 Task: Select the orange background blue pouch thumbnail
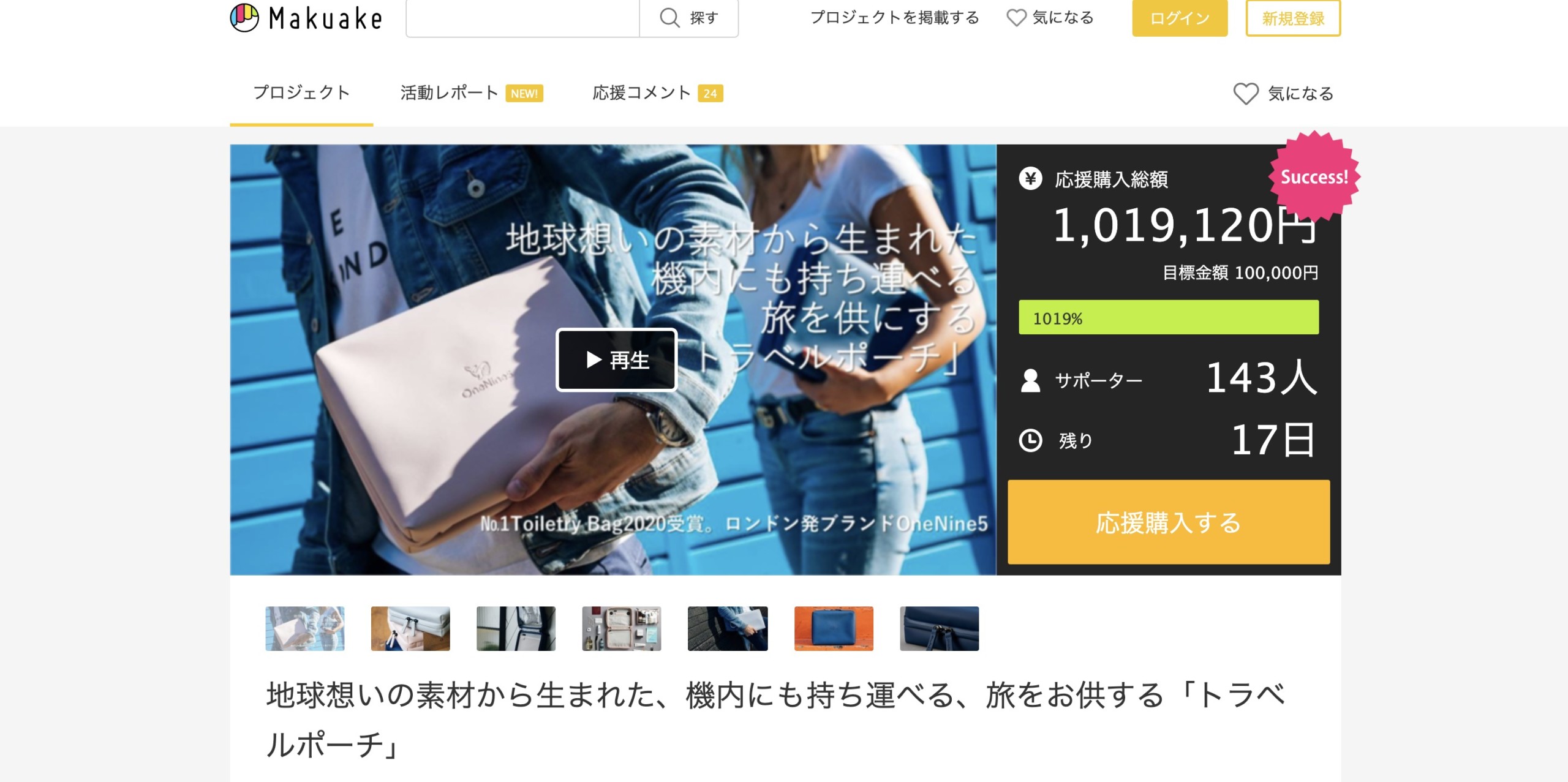point(833,628)
